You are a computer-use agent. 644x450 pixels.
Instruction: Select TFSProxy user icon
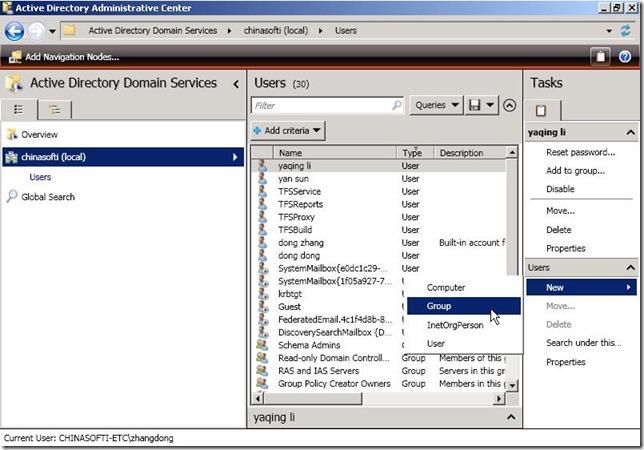coord(262,216)
